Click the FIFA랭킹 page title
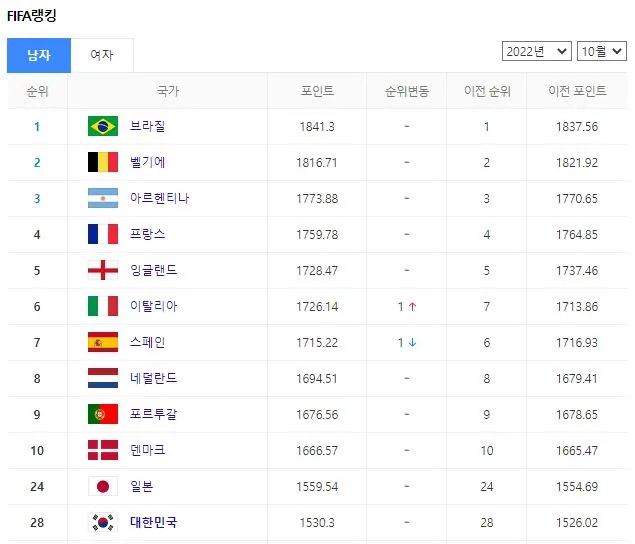The height and width of the screenshot is (544, 635). click(x=32, y=16)
